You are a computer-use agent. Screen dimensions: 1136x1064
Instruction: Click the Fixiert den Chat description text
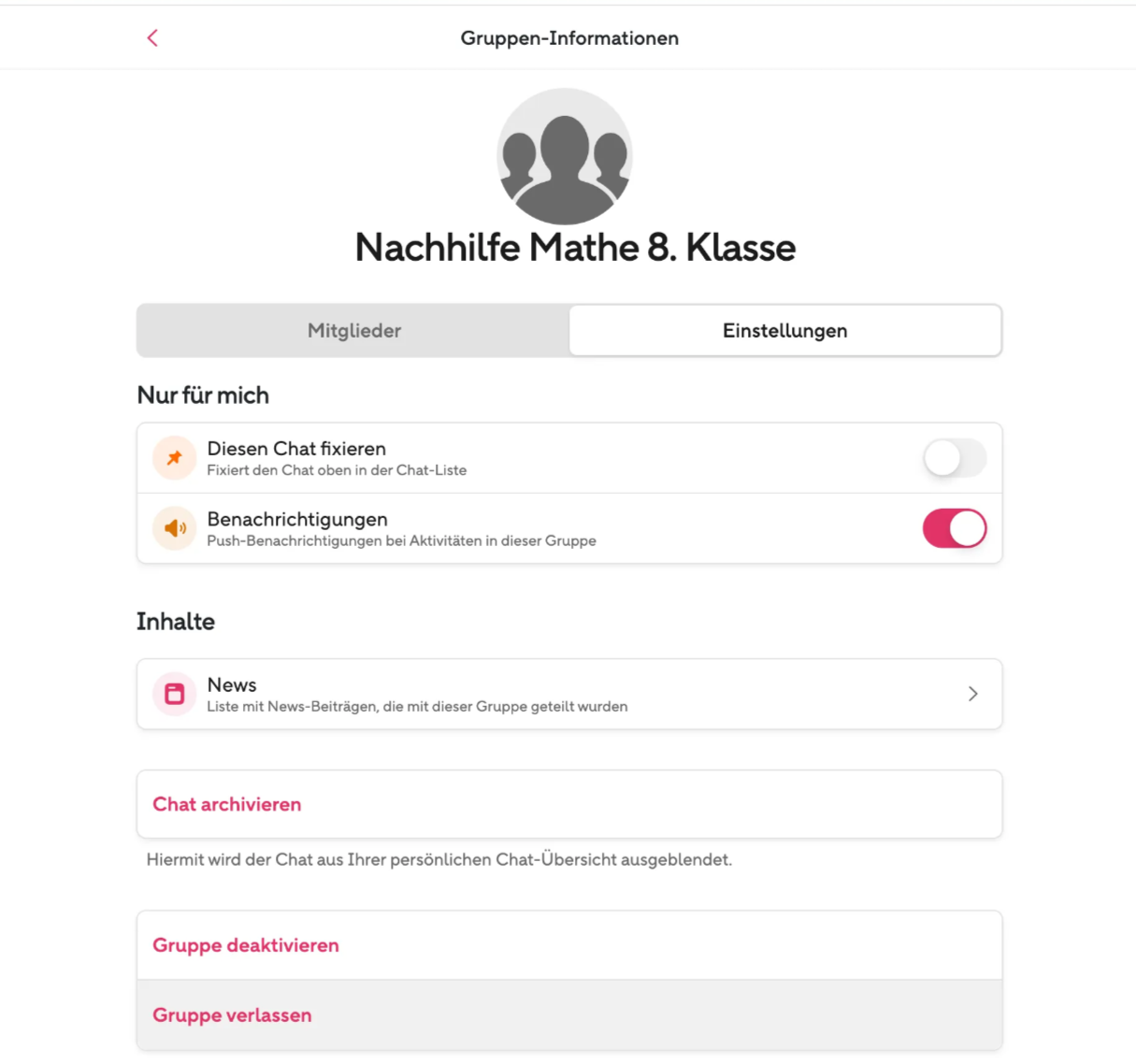click(337, 470)
